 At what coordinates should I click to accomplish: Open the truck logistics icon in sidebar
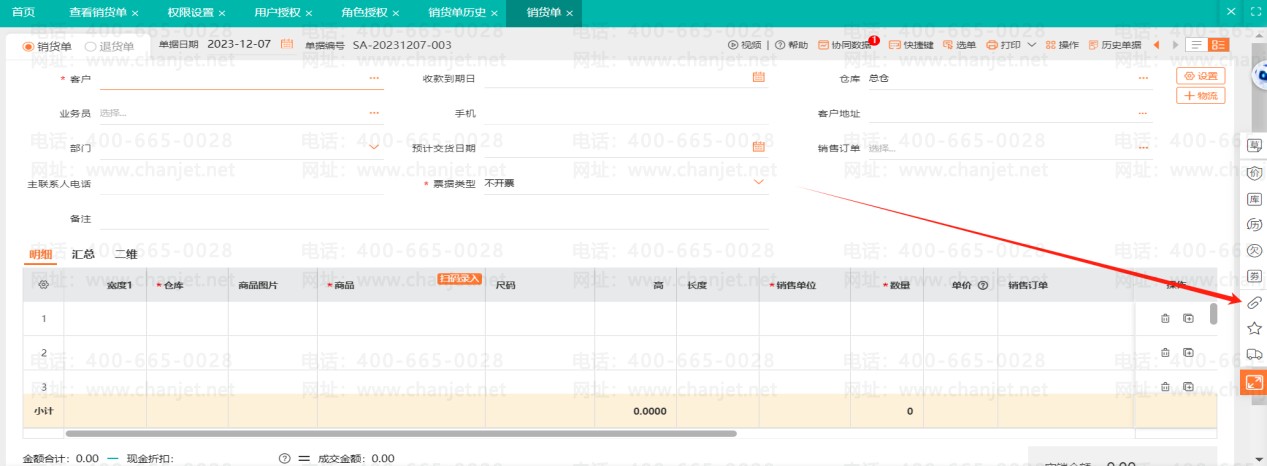pos(1254,354)
